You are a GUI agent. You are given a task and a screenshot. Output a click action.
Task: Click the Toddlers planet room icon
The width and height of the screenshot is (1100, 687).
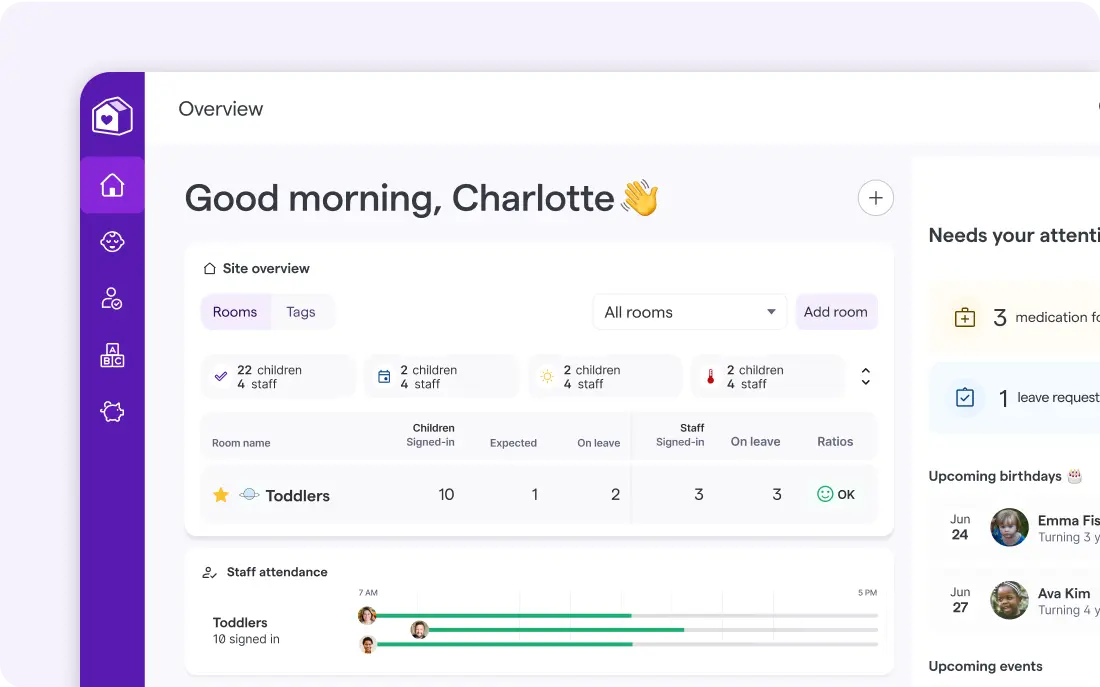[249, 495]
